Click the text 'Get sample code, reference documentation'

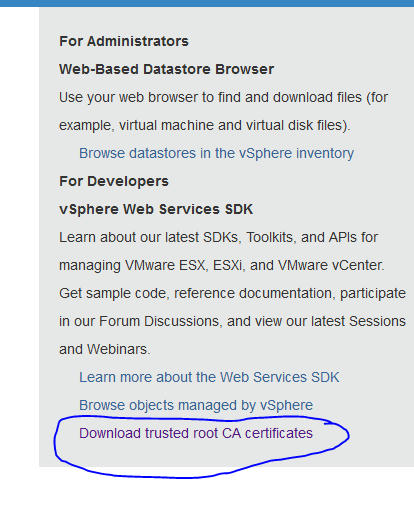(197, 293)
